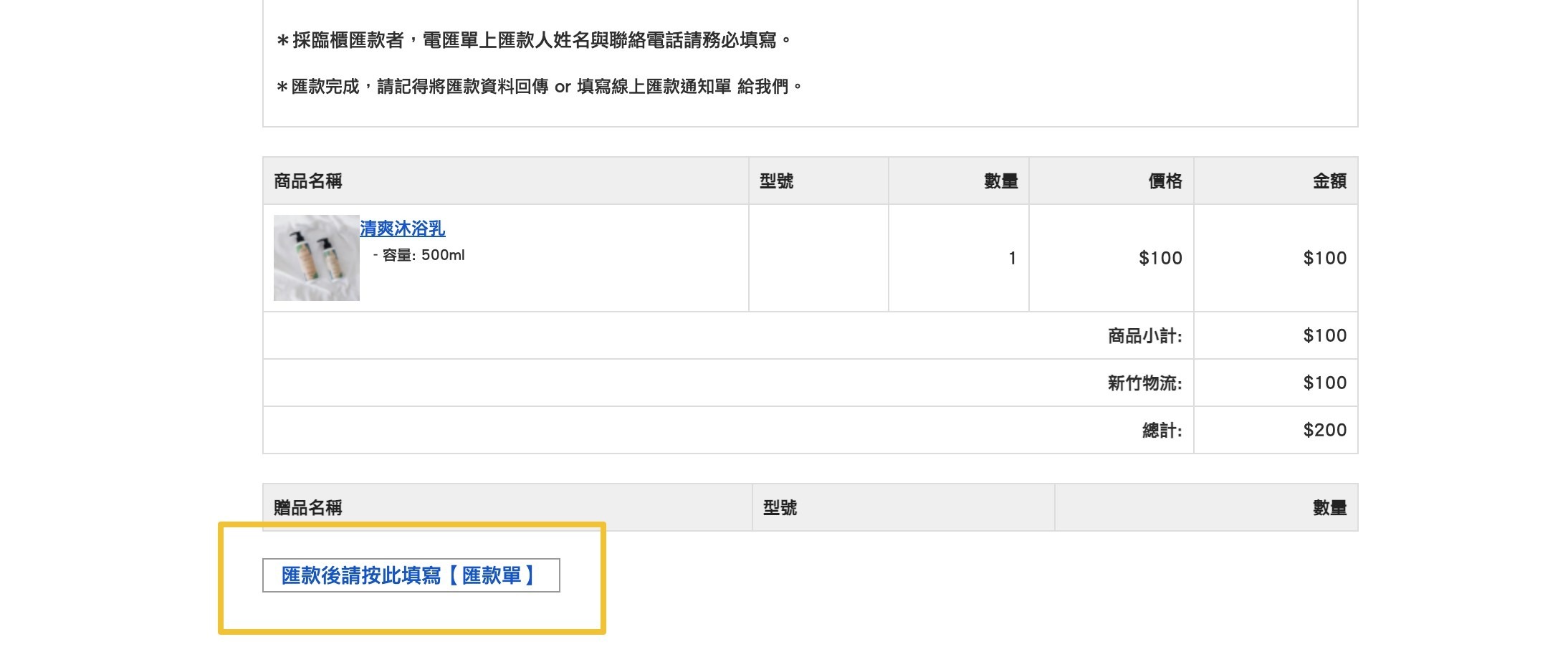The image size is (1568, 662).
Task: Open the 清爽沐浴乳 product link
Action: [402, 229]
